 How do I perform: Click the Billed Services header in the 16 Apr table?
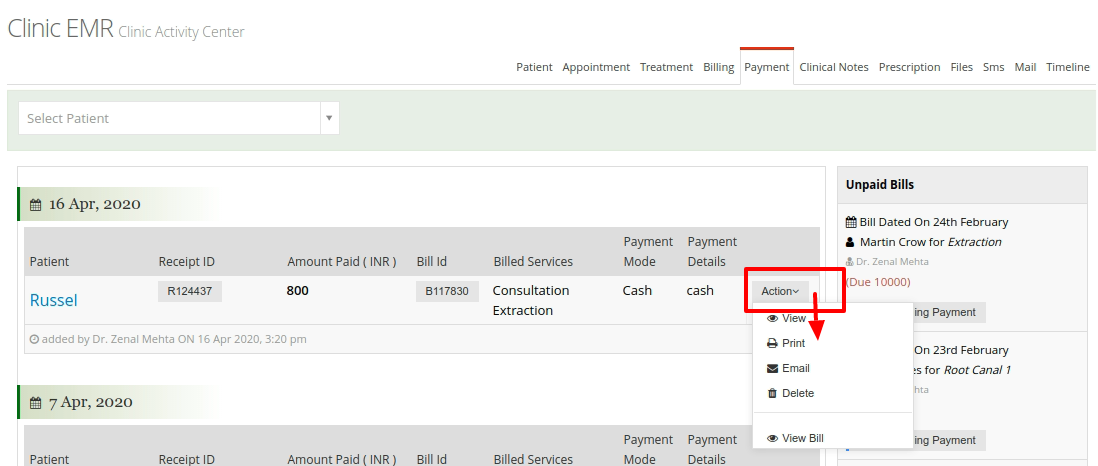533,261
